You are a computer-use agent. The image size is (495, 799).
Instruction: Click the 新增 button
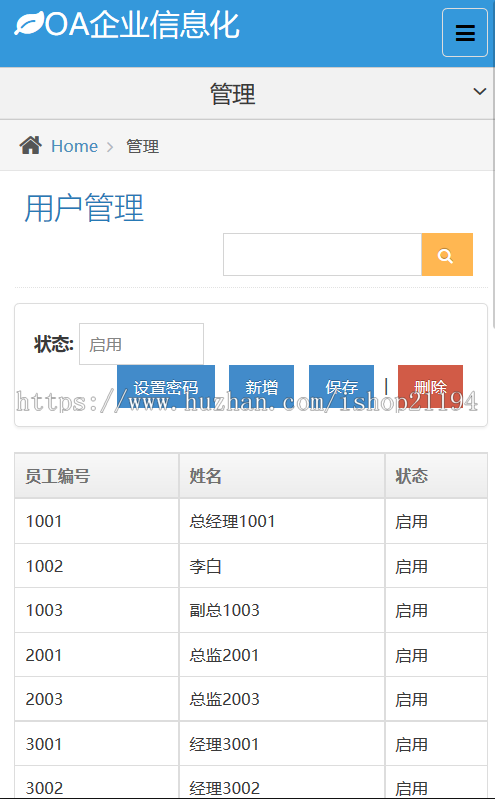262,386
